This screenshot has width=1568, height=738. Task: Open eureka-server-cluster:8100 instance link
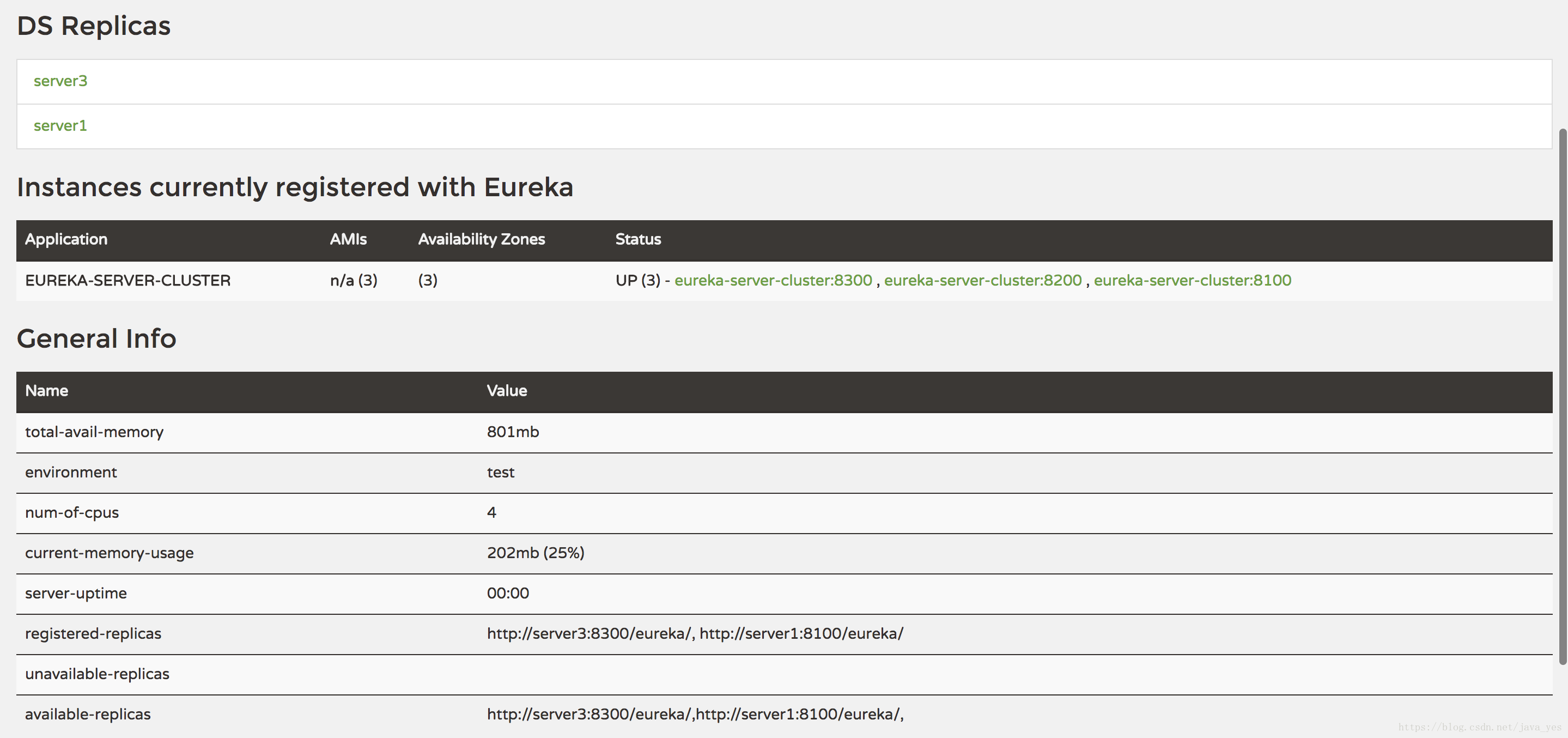point(1193,280)
